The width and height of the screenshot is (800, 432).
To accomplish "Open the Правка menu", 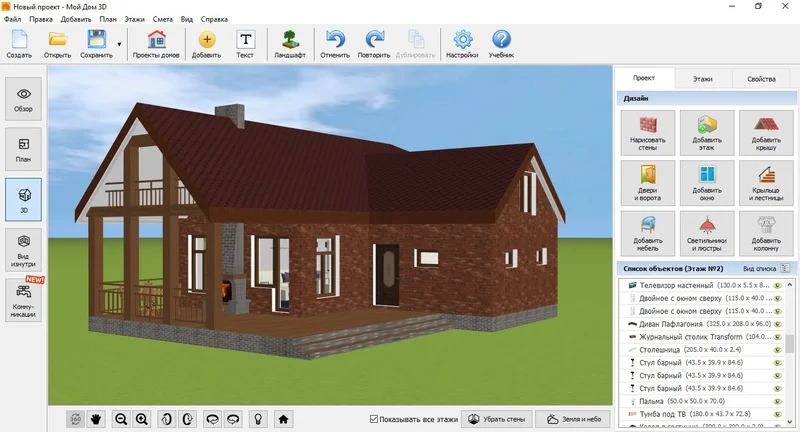I will [41, 19].
